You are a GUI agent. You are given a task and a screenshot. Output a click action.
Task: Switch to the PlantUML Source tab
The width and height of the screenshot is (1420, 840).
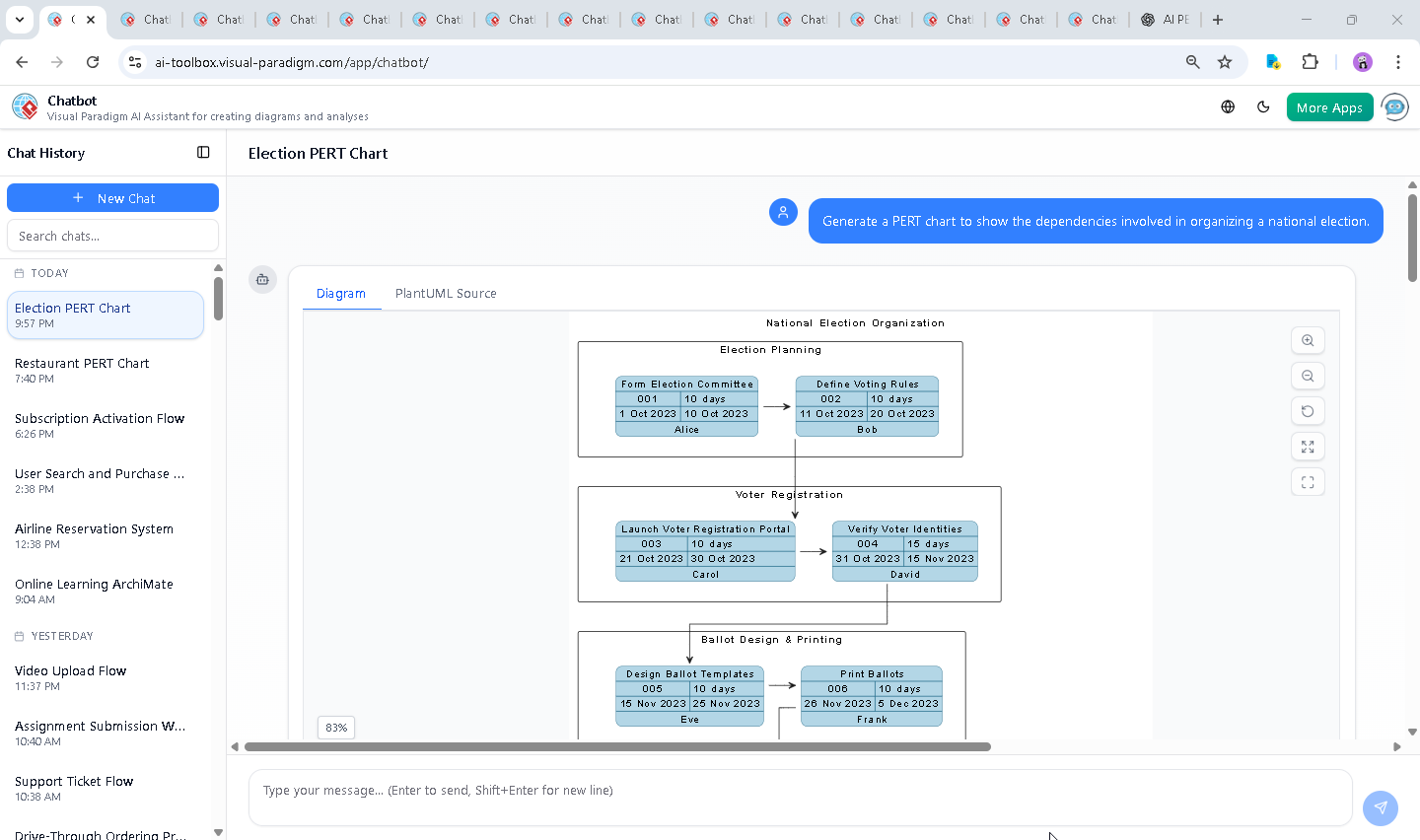pos(445,293)
